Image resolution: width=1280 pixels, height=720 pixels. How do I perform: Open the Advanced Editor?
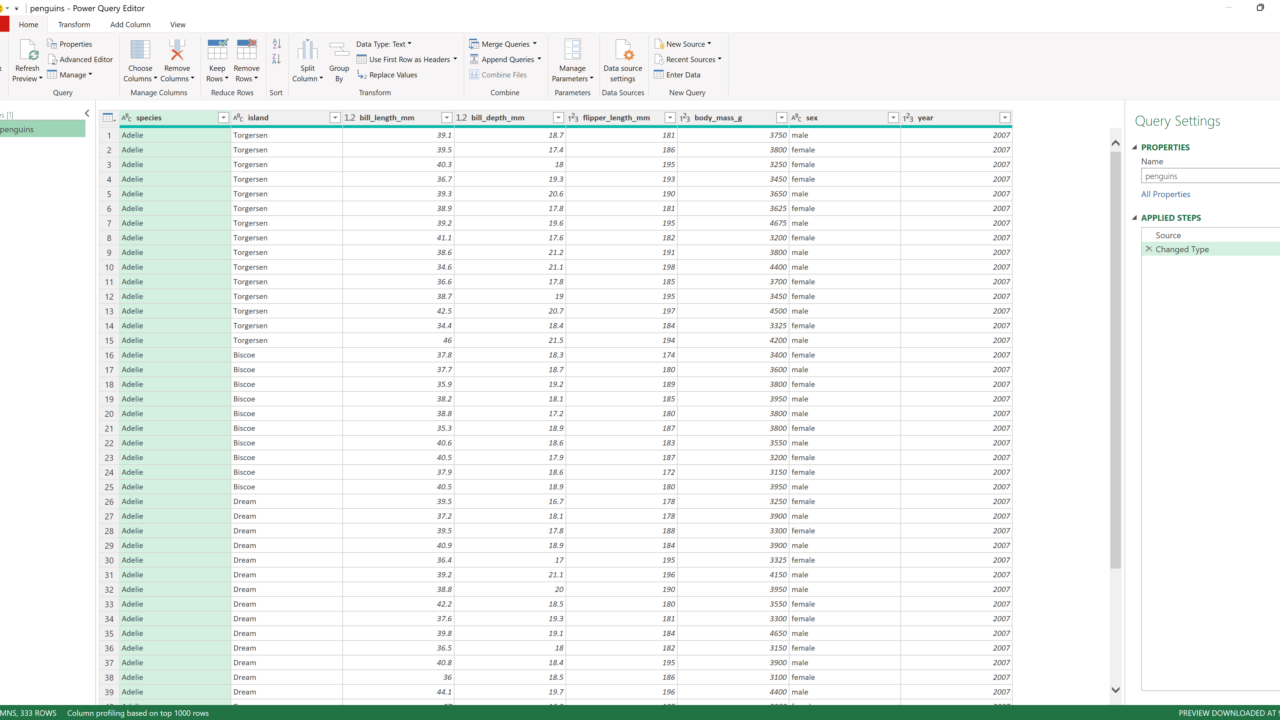[85, 59]
